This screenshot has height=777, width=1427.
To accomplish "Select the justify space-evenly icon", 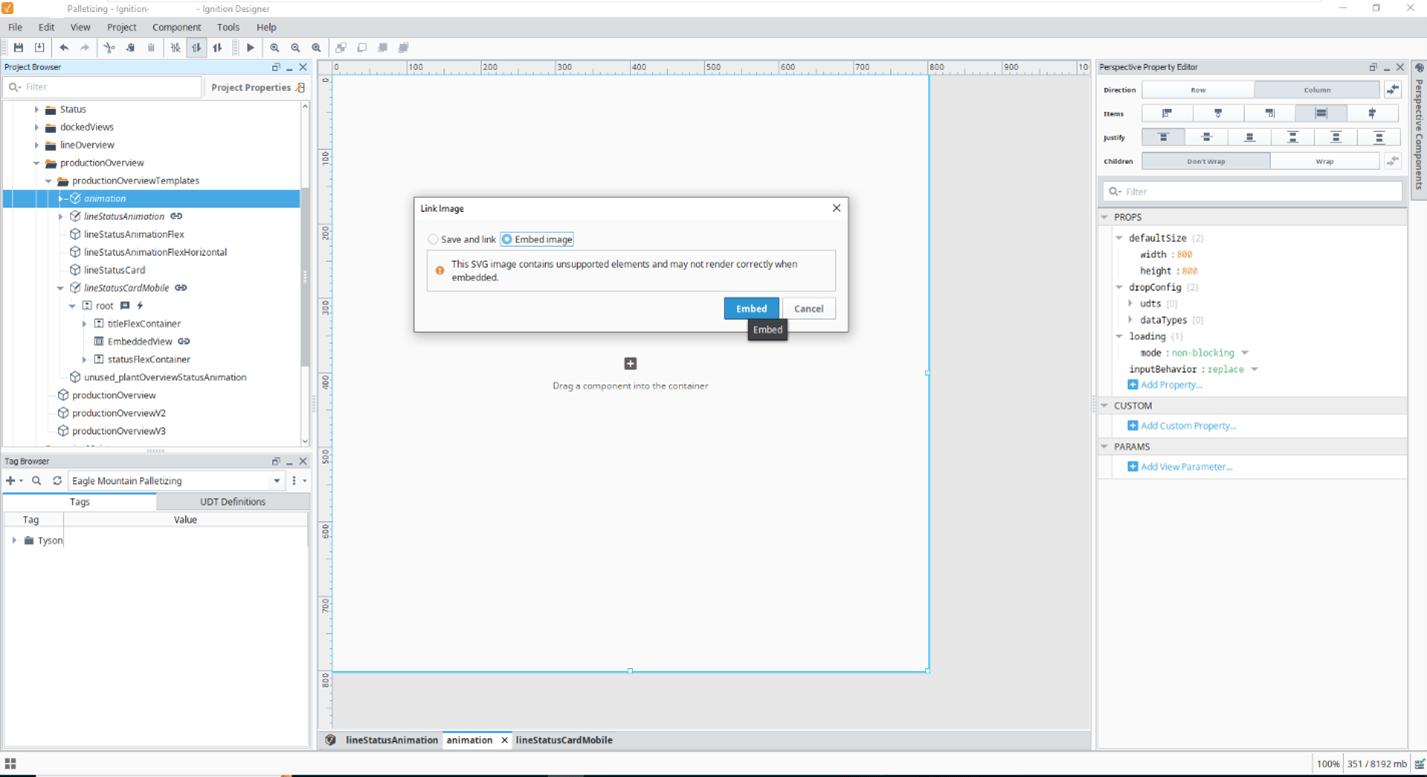I will [x=1379, y=137].
